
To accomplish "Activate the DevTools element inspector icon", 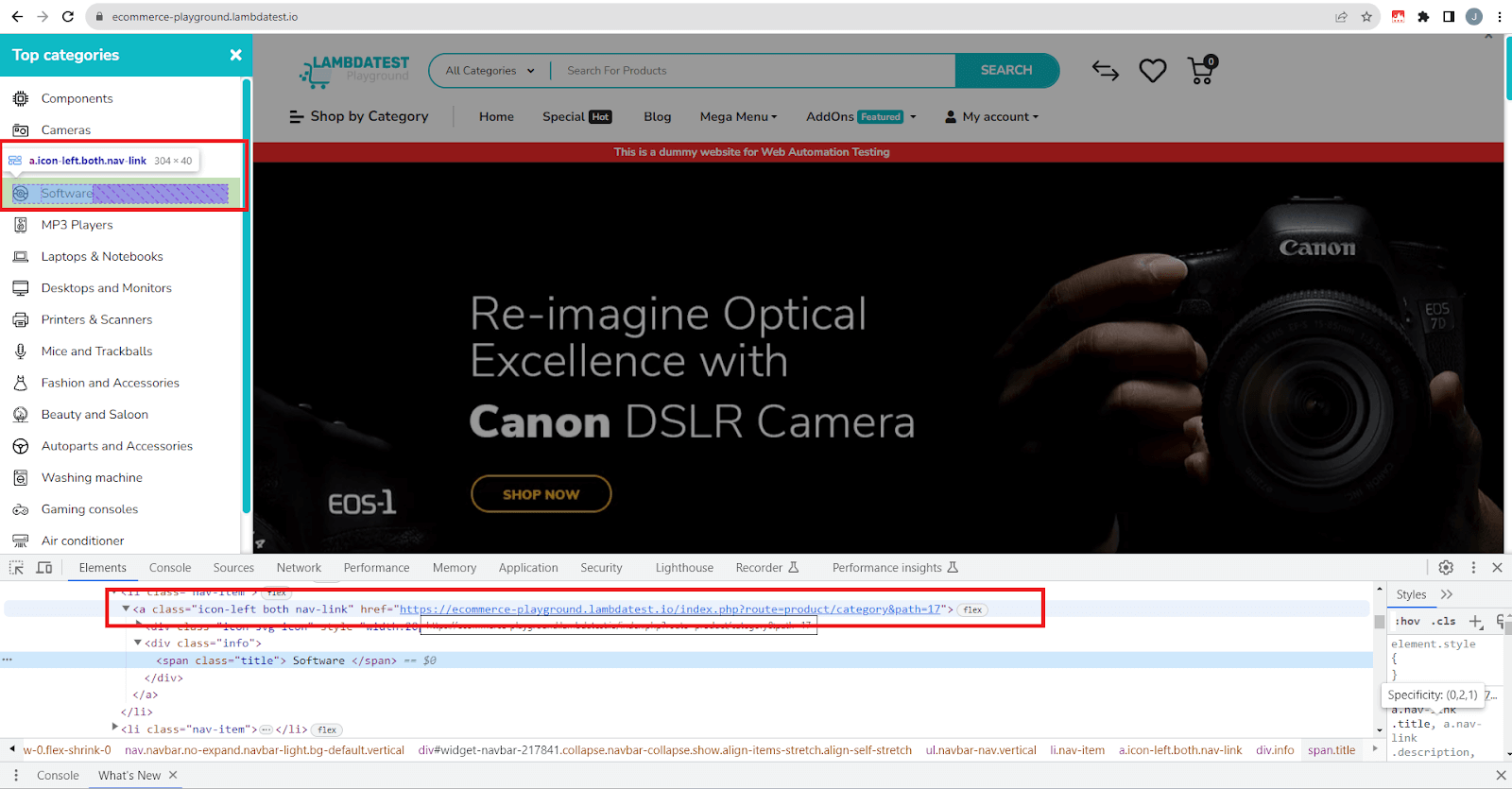I will click(x=16, y=568).
